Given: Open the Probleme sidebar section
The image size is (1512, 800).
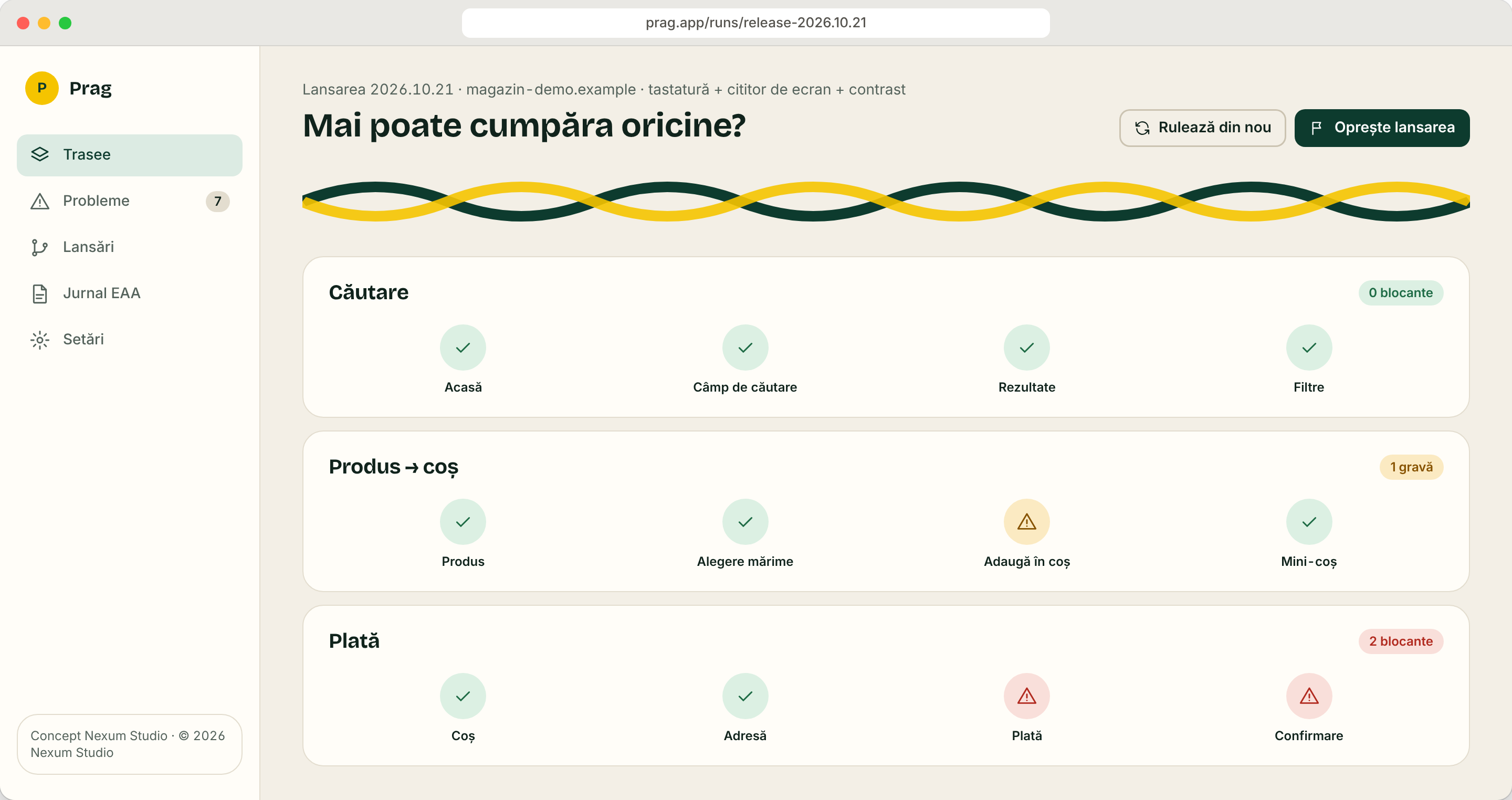Looking at the screenshot, I should 129,202.
